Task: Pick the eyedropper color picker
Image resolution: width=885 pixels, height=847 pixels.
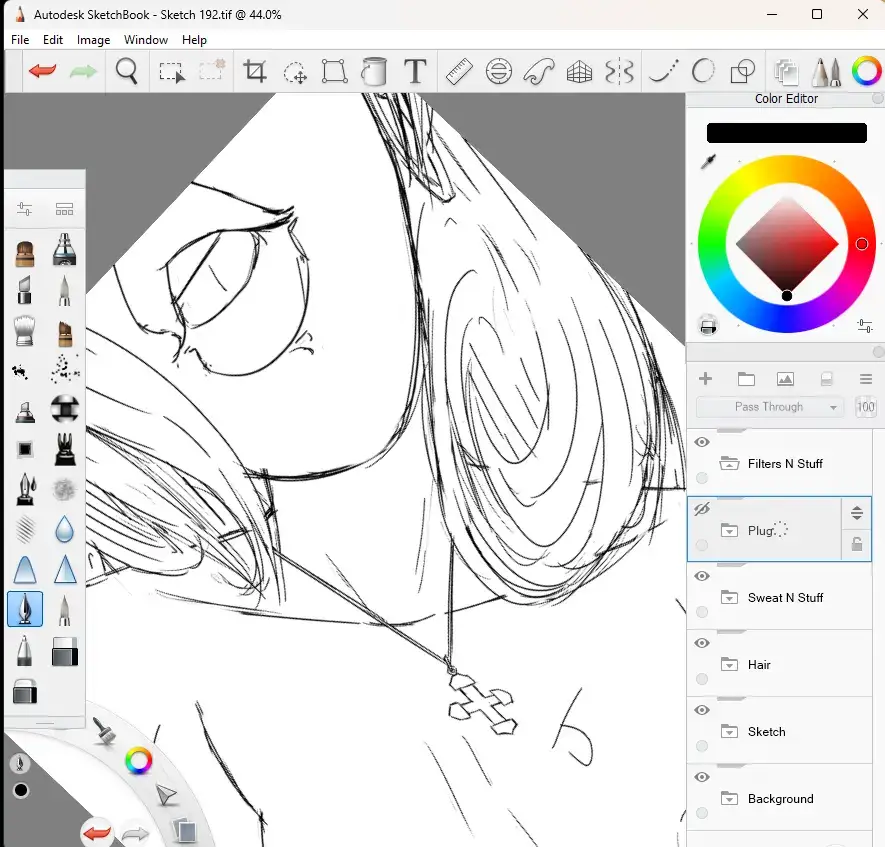Action: [709, 162]
